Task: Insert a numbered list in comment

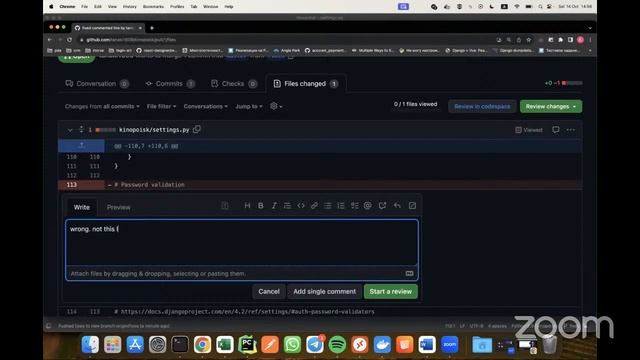Action: (x=341, y=206)
